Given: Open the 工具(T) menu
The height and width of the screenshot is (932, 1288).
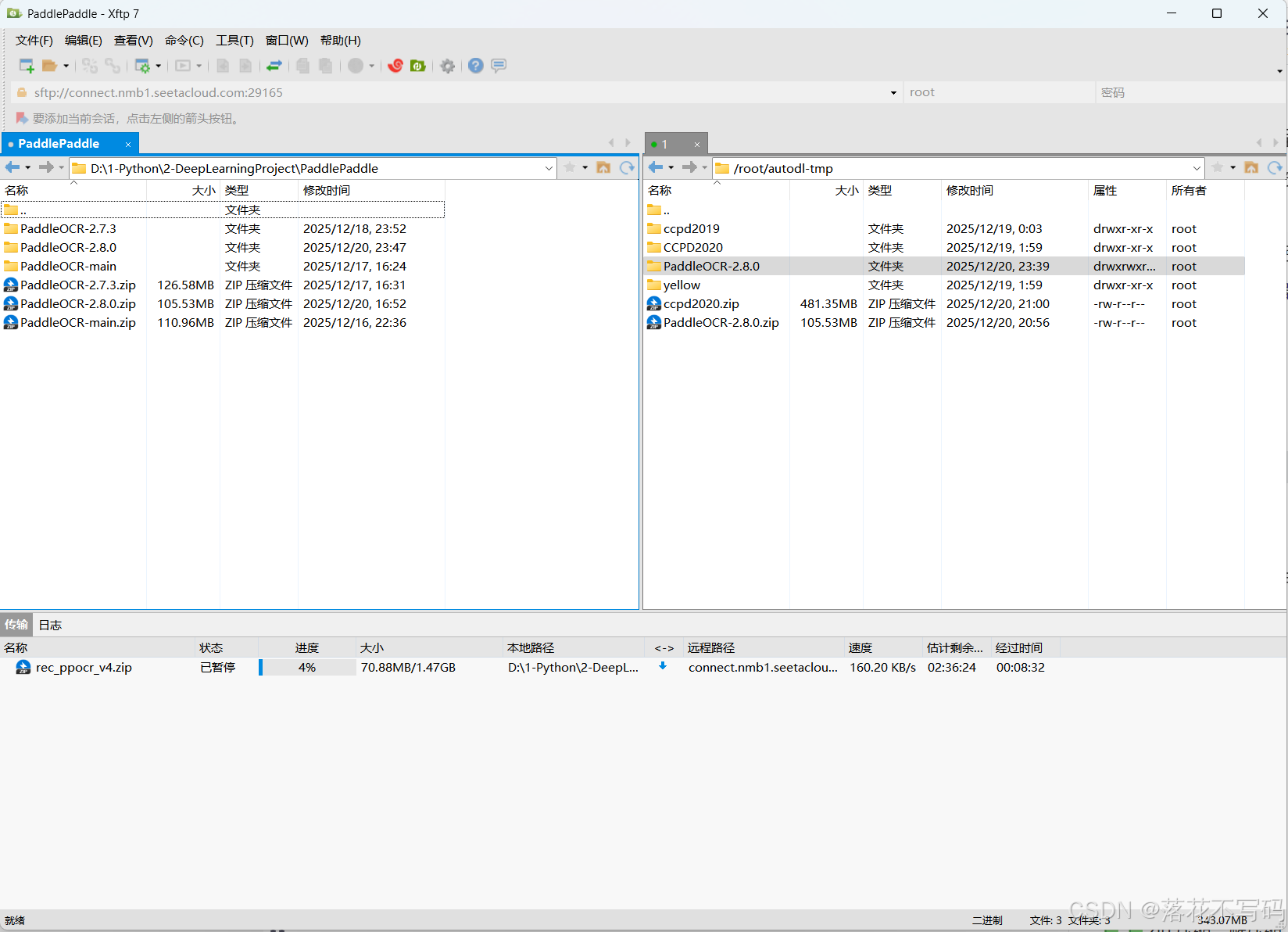Looking at the screenshot, I should click(234, 41).
